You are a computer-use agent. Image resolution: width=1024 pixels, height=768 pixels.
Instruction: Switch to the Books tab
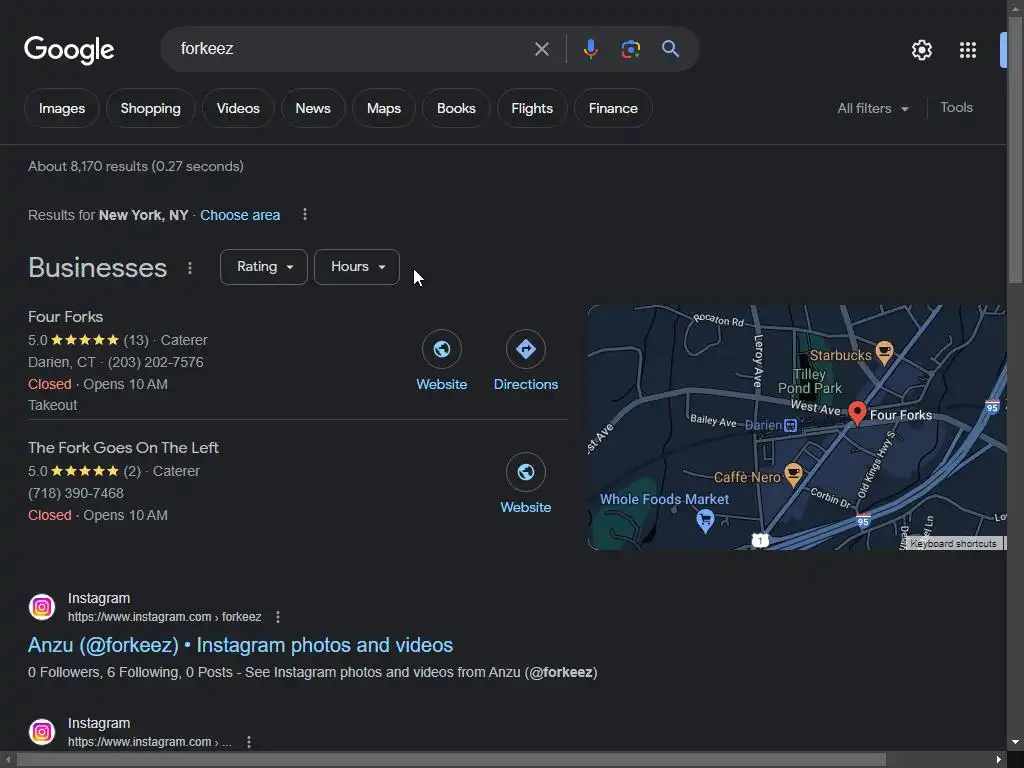point(456,108)
